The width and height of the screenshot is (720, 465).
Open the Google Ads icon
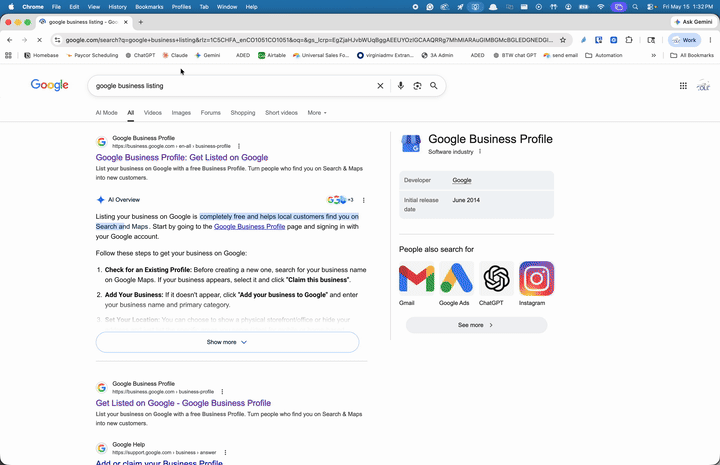pos(456,278)
